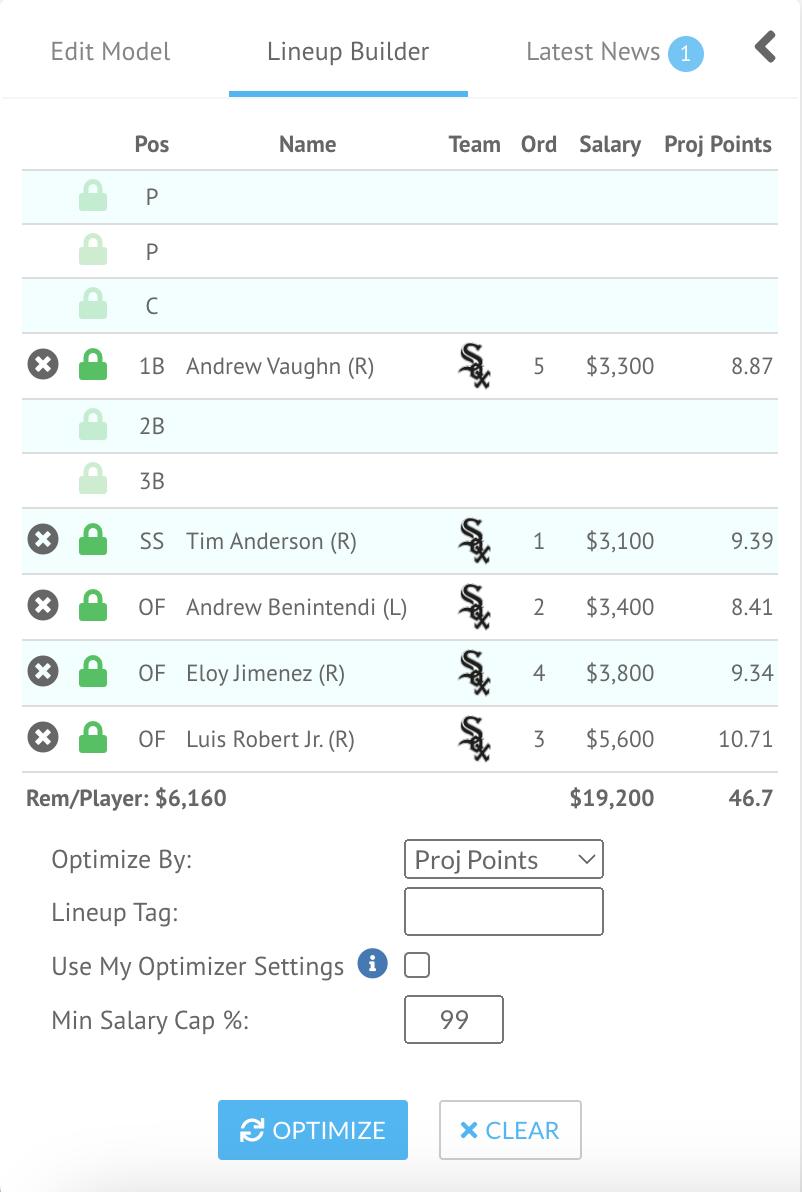
Task: Select the Lineup Builder tab
Action: point(348,52)
